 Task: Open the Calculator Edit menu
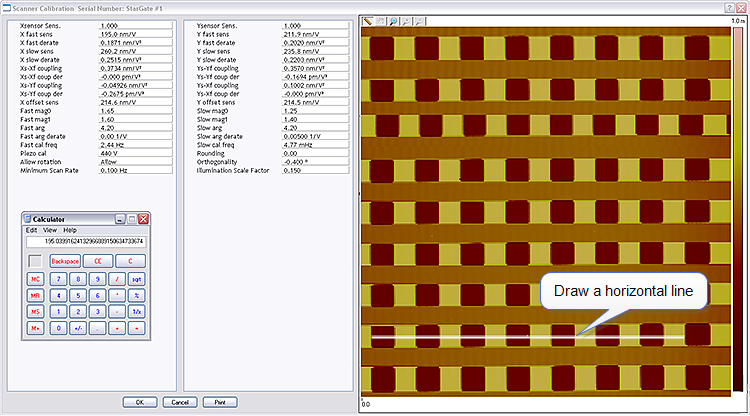coord(31,230)
